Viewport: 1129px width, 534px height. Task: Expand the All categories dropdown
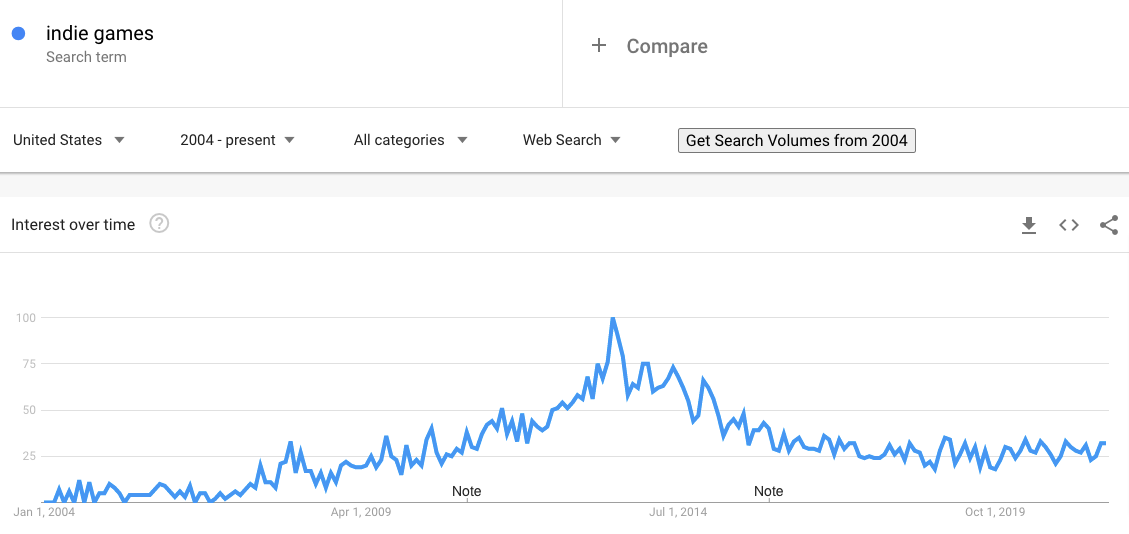[x=410, y=140]
